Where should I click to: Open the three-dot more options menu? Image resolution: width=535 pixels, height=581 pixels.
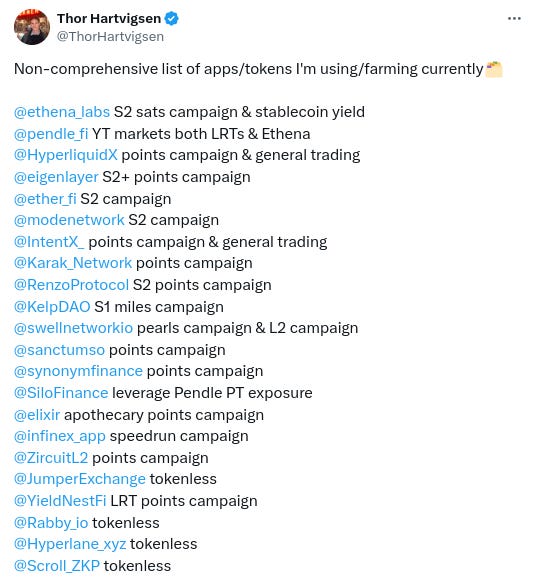pyautogui.click(x=514, y=19)
